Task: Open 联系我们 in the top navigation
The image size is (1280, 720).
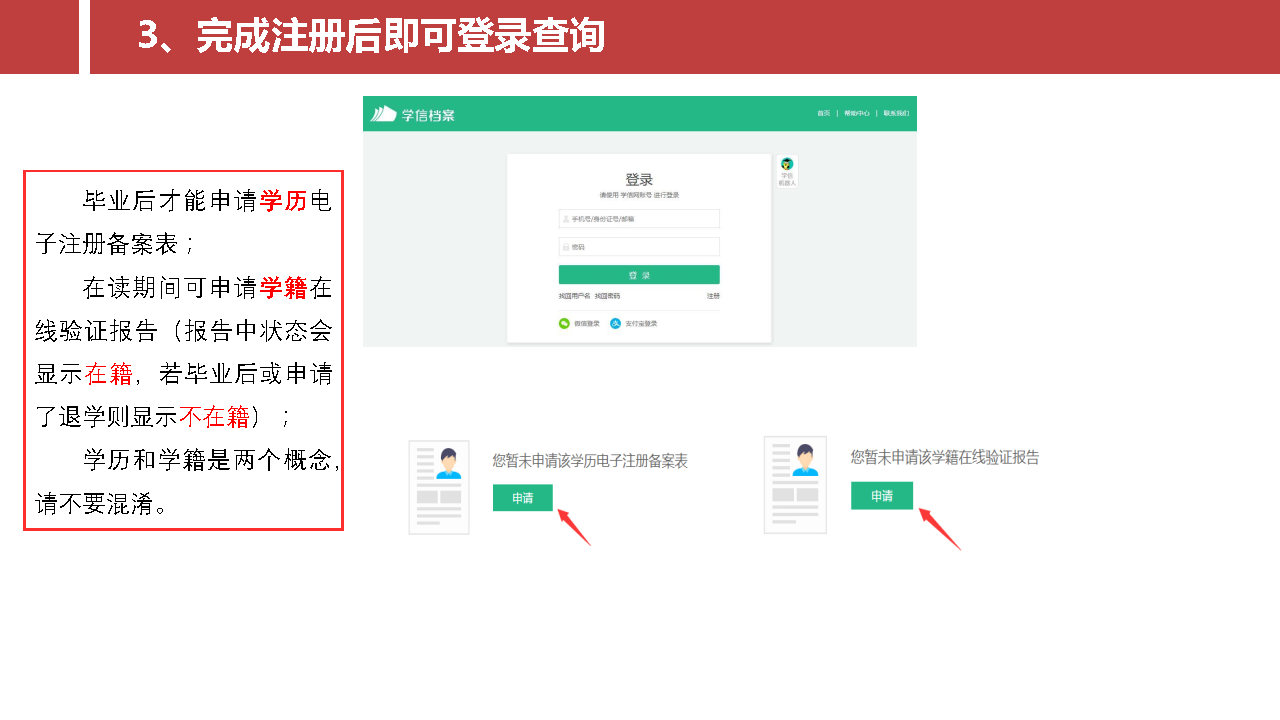Action: tap(896, 114)
